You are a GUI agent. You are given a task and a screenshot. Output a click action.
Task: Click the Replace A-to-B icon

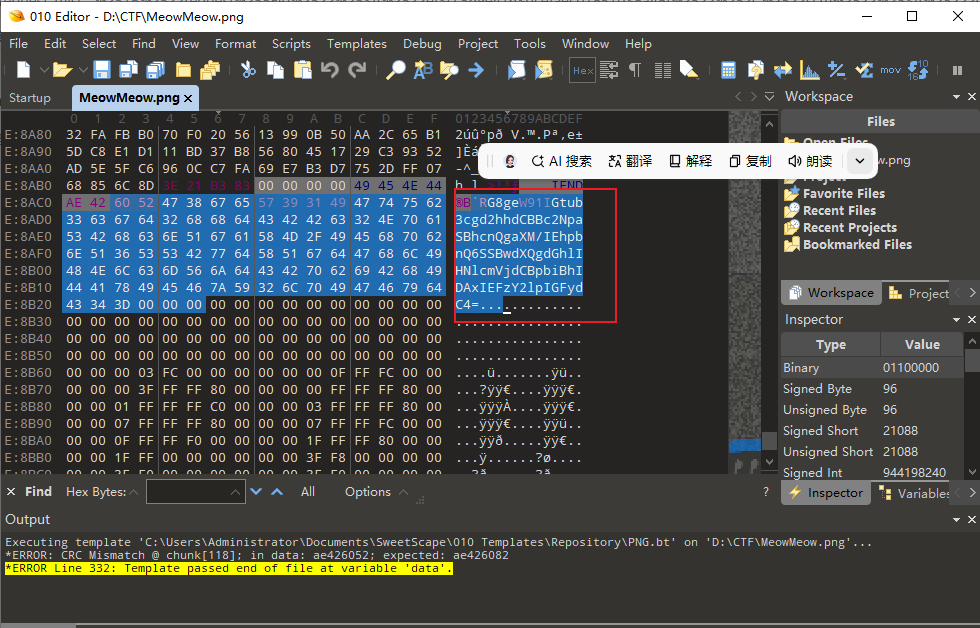423,70
